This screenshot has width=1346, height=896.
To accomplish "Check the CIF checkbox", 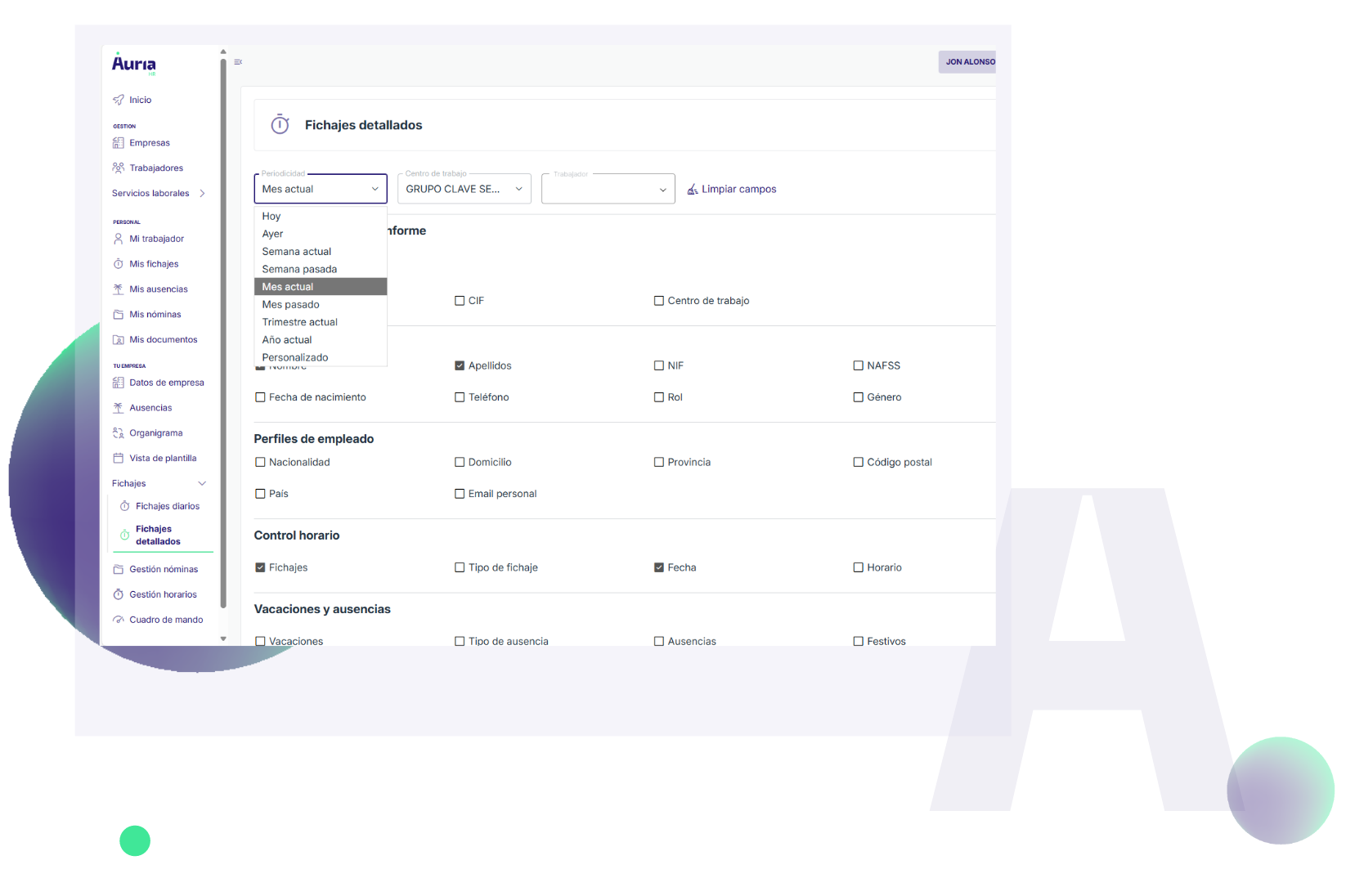I will click(460, 301).
